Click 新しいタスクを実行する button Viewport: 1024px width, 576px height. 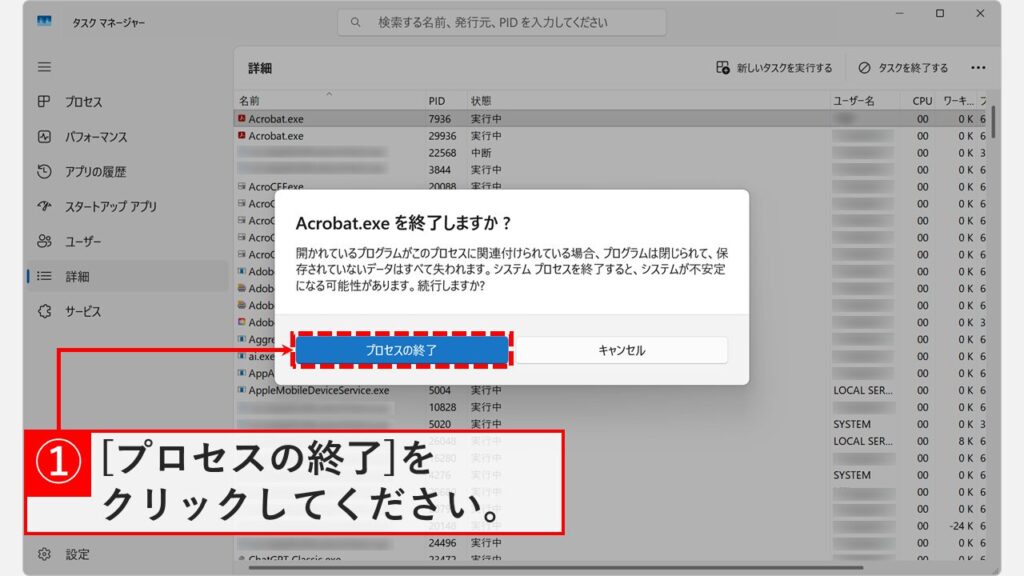click(774, 68)
